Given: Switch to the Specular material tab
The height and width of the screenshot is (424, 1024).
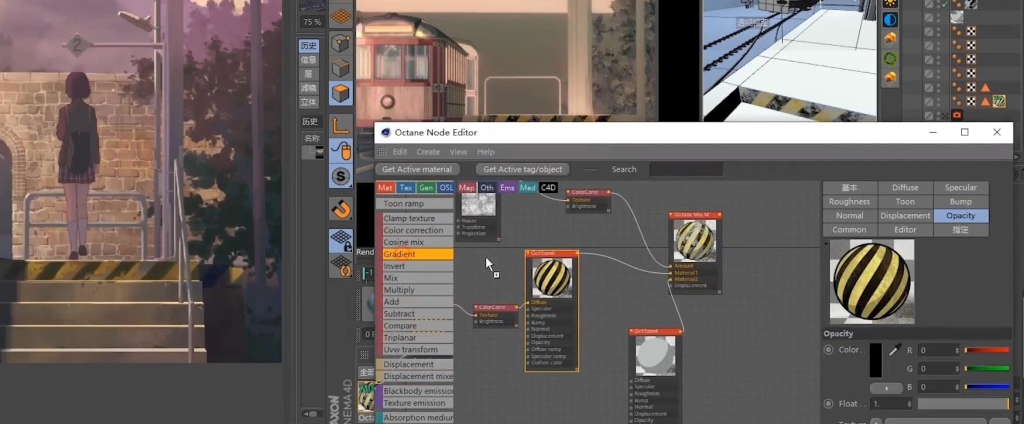Looking at the screenshot, I should pyautogui.click(x=961, y=188).
